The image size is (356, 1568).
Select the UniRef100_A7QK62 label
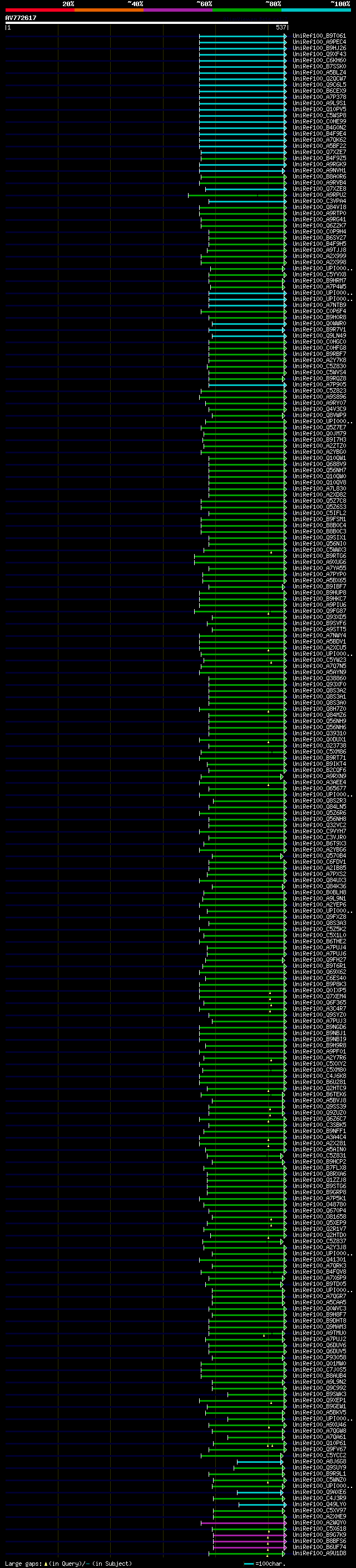(x=319, y=140)
